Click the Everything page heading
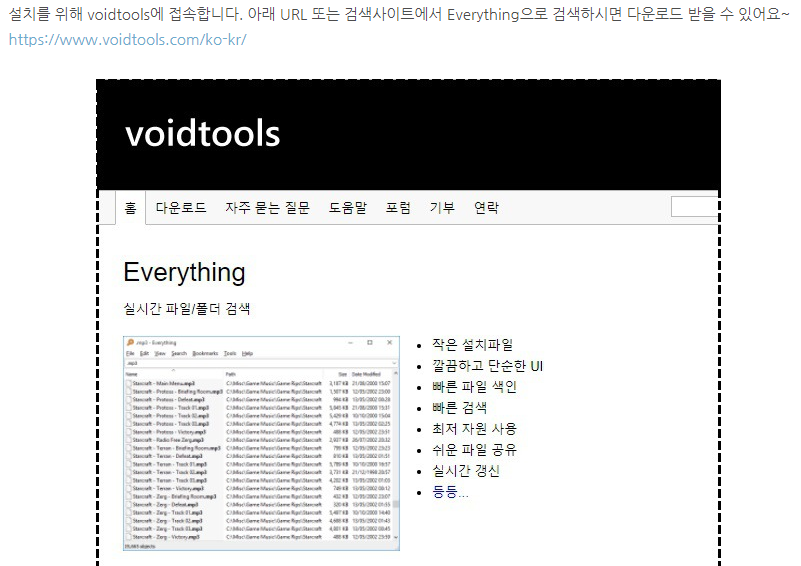Image resolution: width=801 pixels, height=566 pixels. point(184,272)
